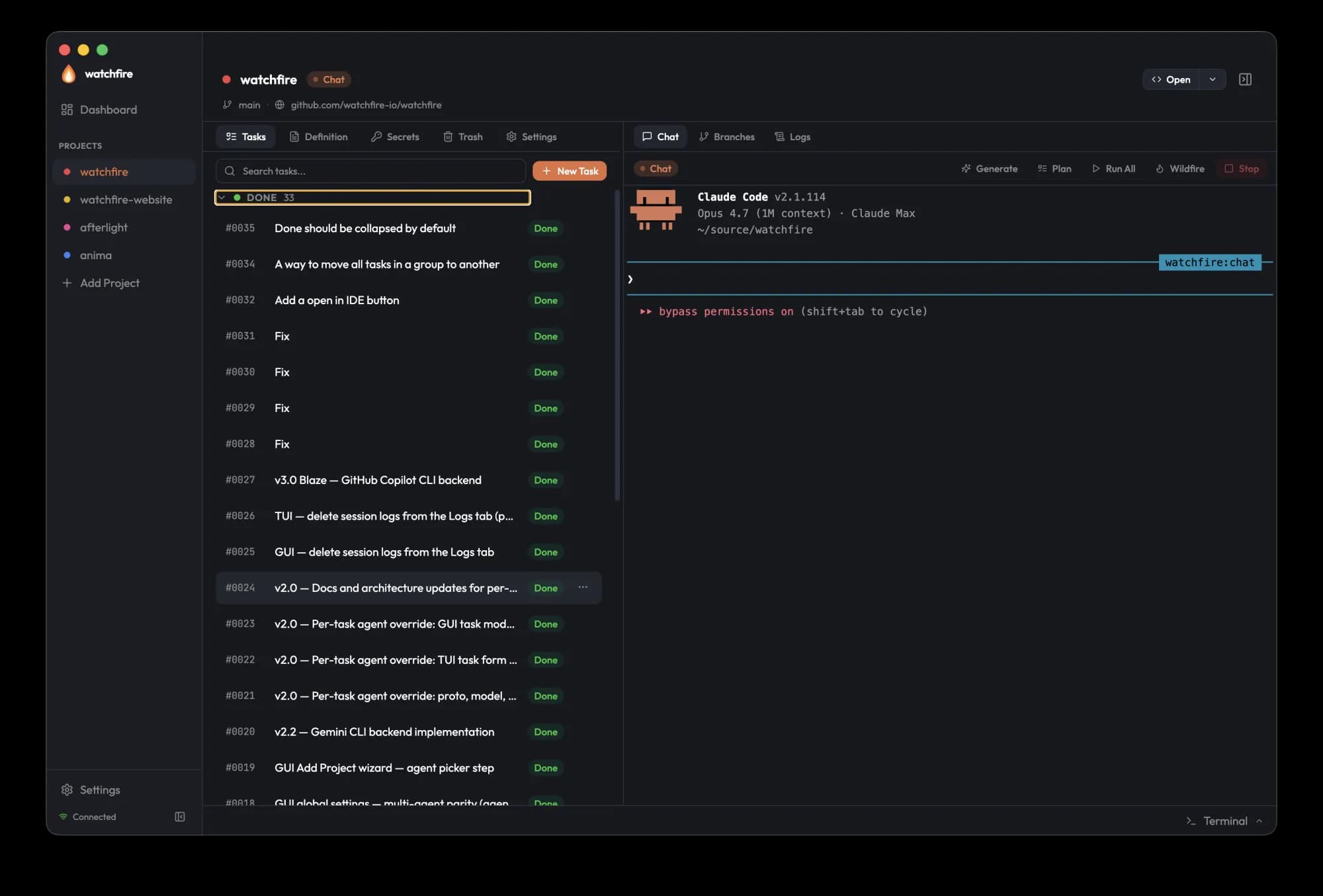This screenshot has width=1323, height=896.
Task: Click the Generate sparkle button
Action: click(990, 169)
